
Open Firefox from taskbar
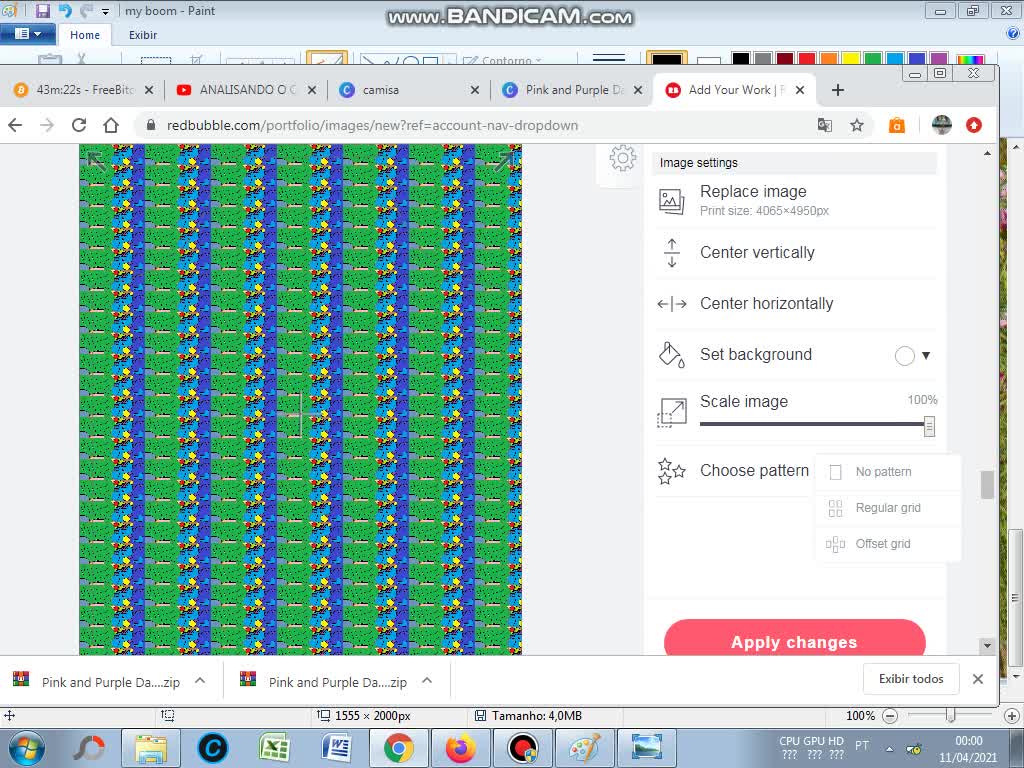pos(461,748)
